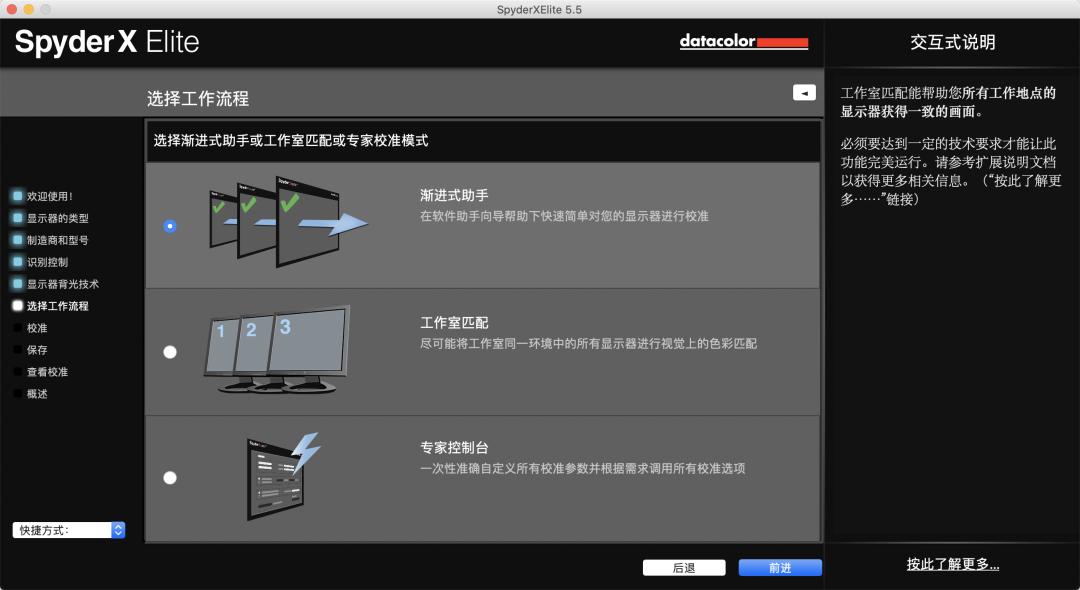
Task: Open the 按此了解更多 link
Action: [953, 565]
